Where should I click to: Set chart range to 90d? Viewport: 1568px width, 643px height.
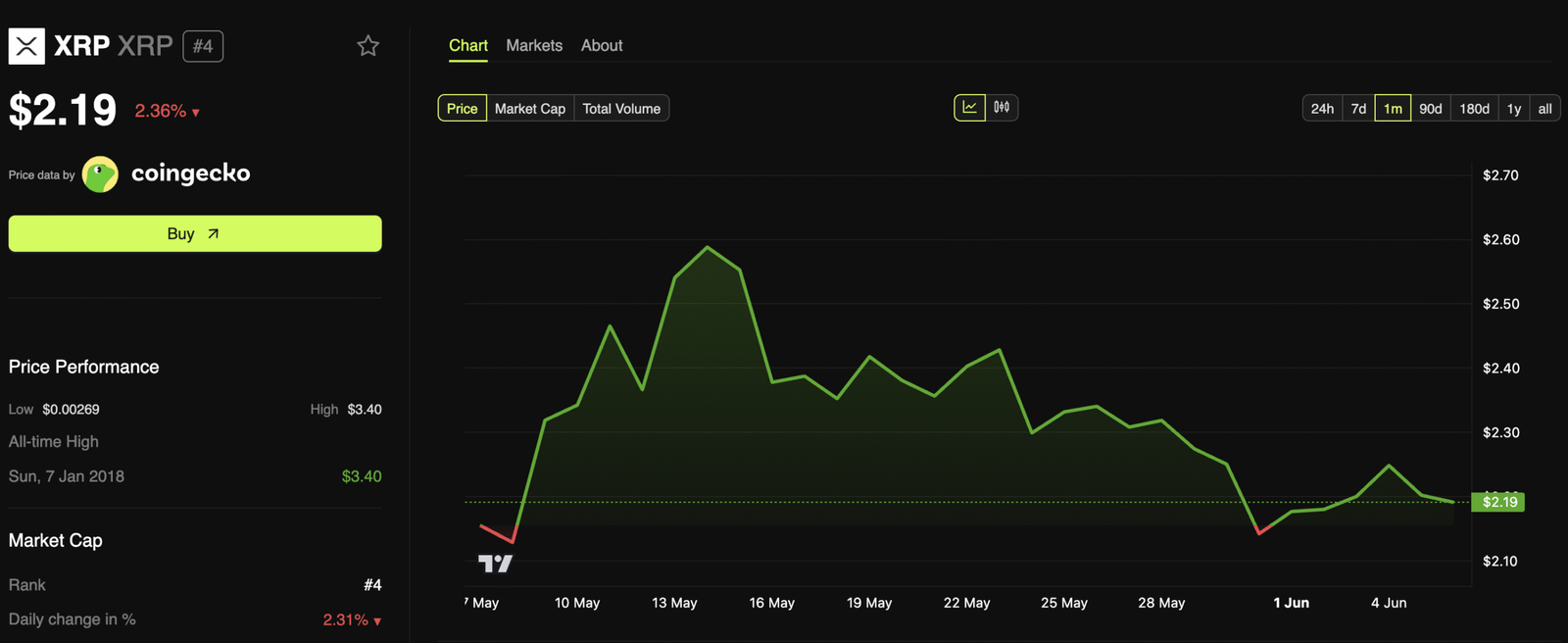tap(1430, 109)
